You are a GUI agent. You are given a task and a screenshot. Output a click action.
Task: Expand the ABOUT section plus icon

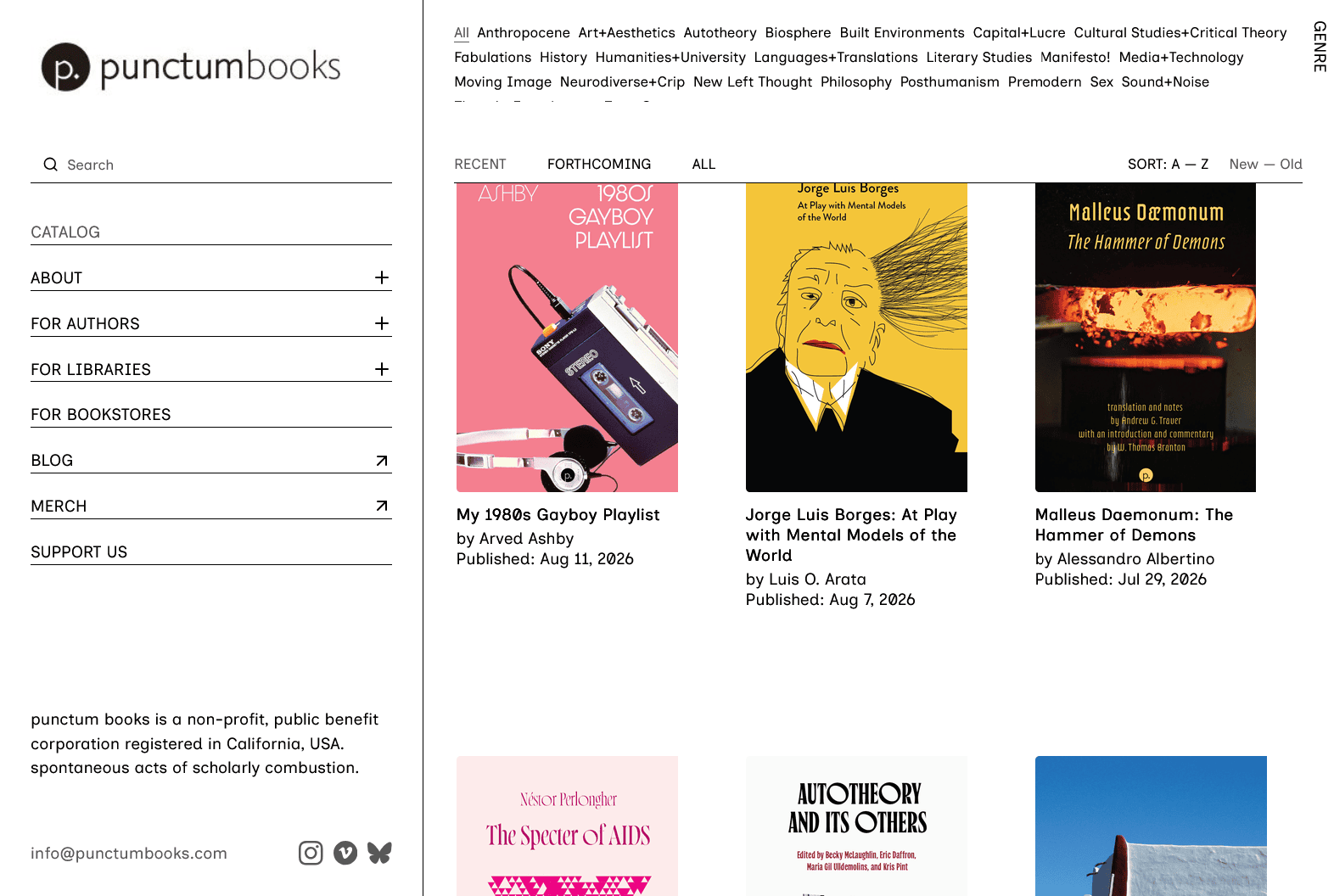point(382,277)
